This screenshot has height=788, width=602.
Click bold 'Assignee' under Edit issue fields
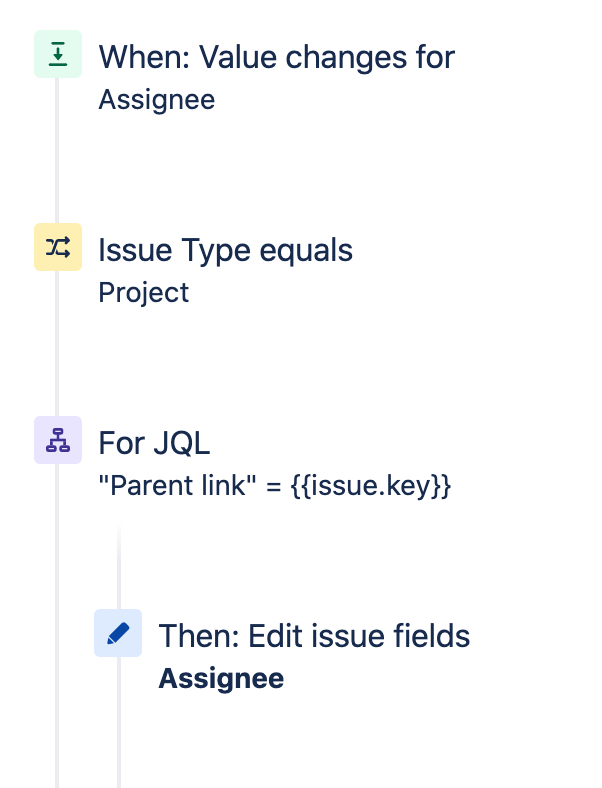[x=221, y=678]
